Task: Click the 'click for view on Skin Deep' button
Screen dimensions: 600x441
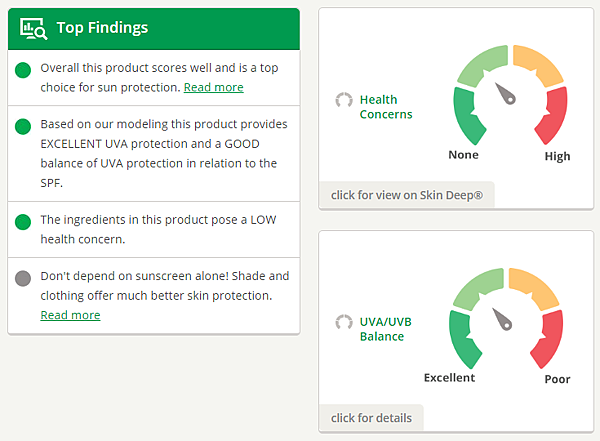Action: pos(406,195)
